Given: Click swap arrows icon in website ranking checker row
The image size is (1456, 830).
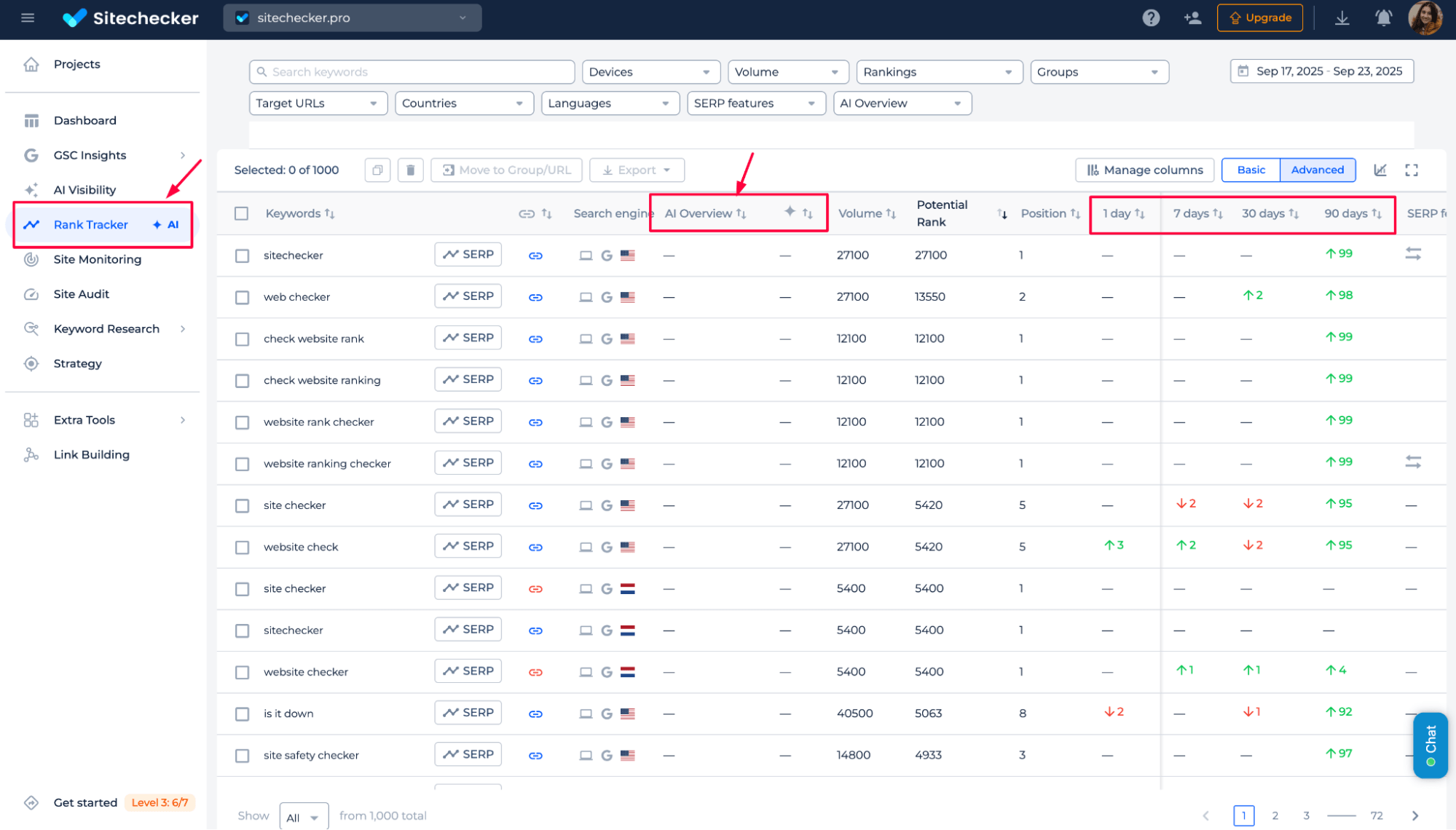Looking at the screenshot, I should tap(1413, 462).
